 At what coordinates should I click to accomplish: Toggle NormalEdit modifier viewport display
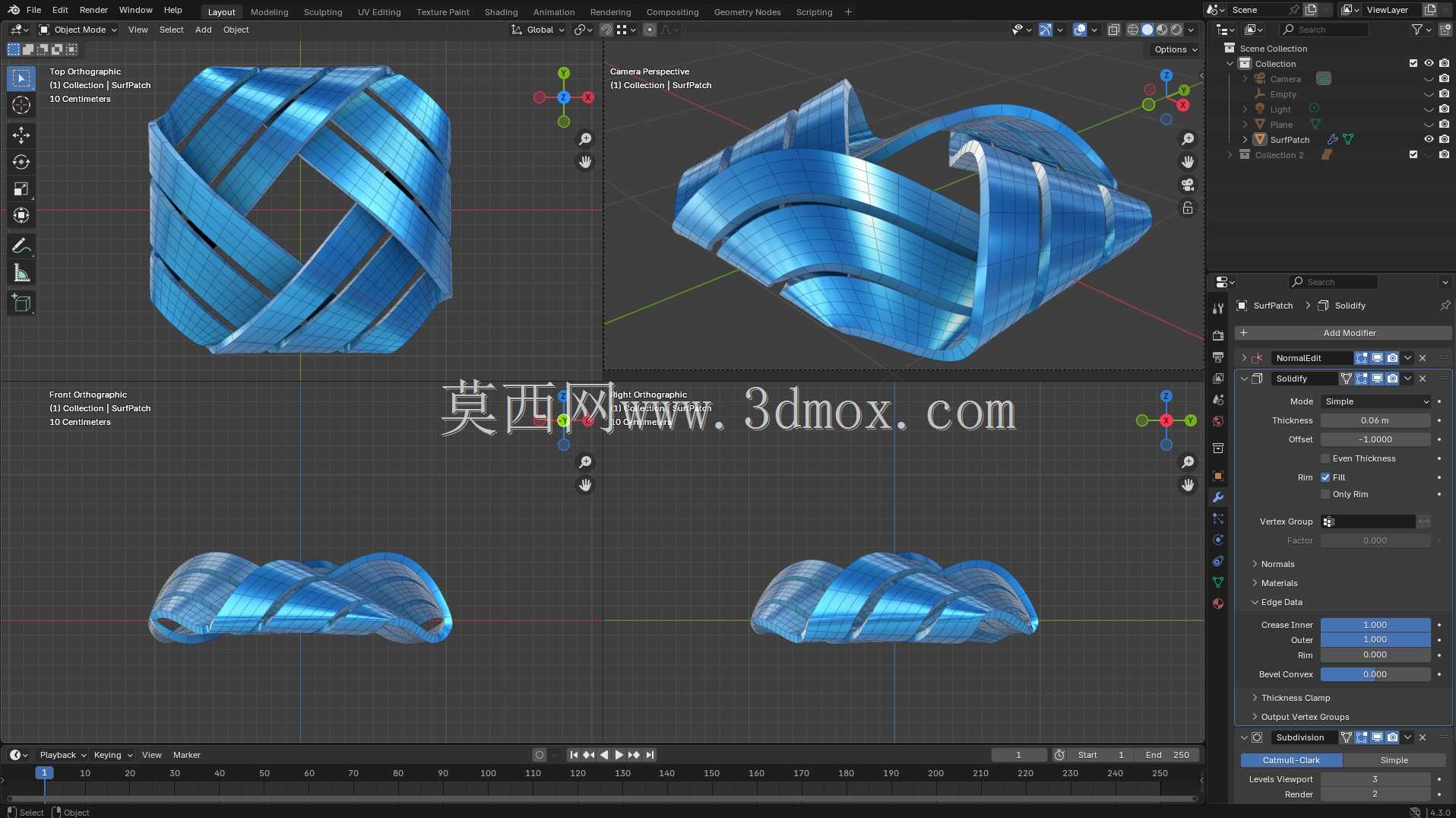click(1377, 358)
